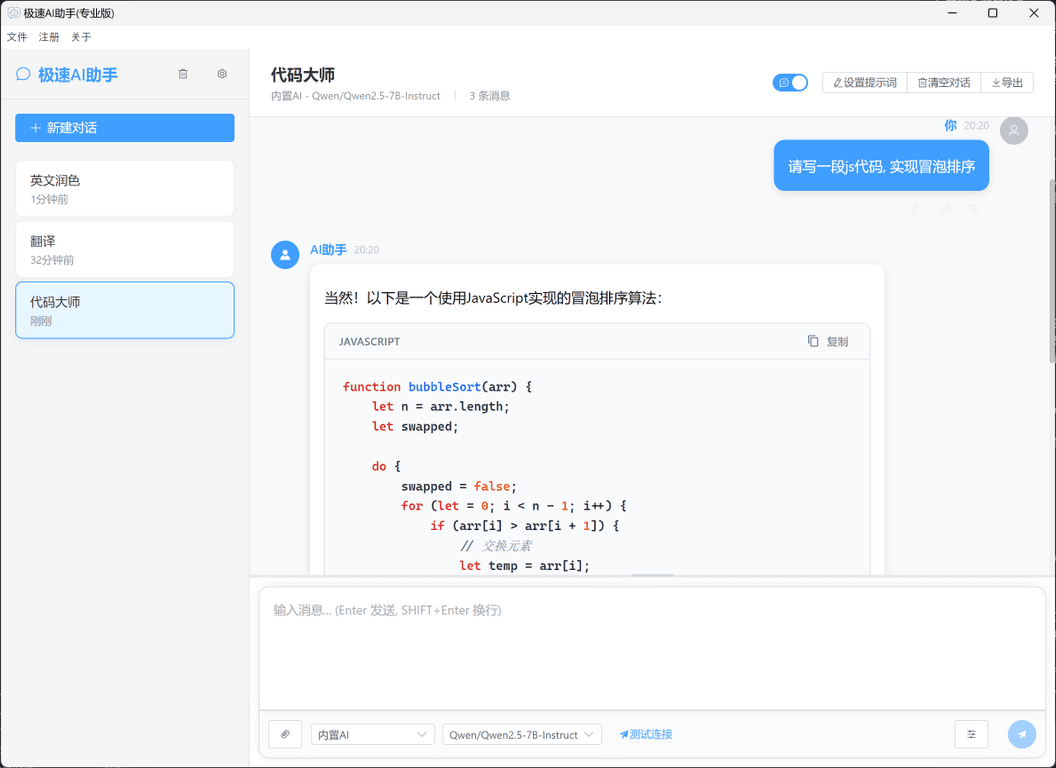
Task: Open the sidebar settings gear icon
Action: tap(222, 73)
